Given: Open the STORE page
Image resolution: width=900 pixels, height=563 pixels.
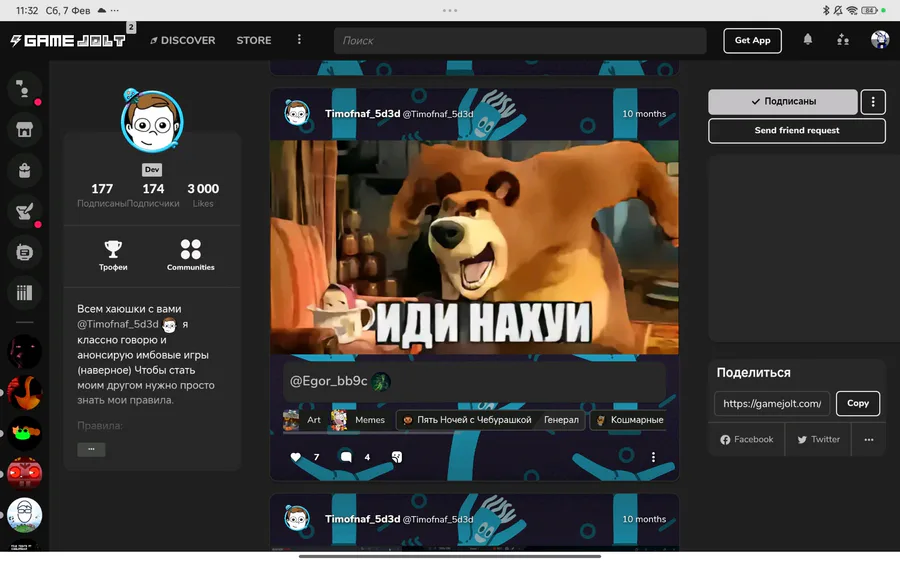Looking at the screenshot, I should coord(254,40).
